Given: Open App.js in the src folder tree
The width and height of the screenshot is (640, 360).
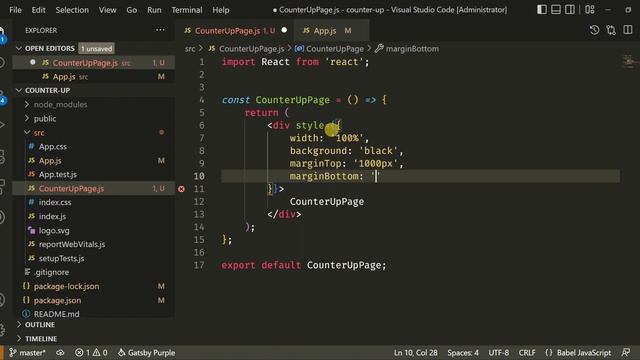Looking at the screenshot, I should pyautogui.click(x=94, y=161).
